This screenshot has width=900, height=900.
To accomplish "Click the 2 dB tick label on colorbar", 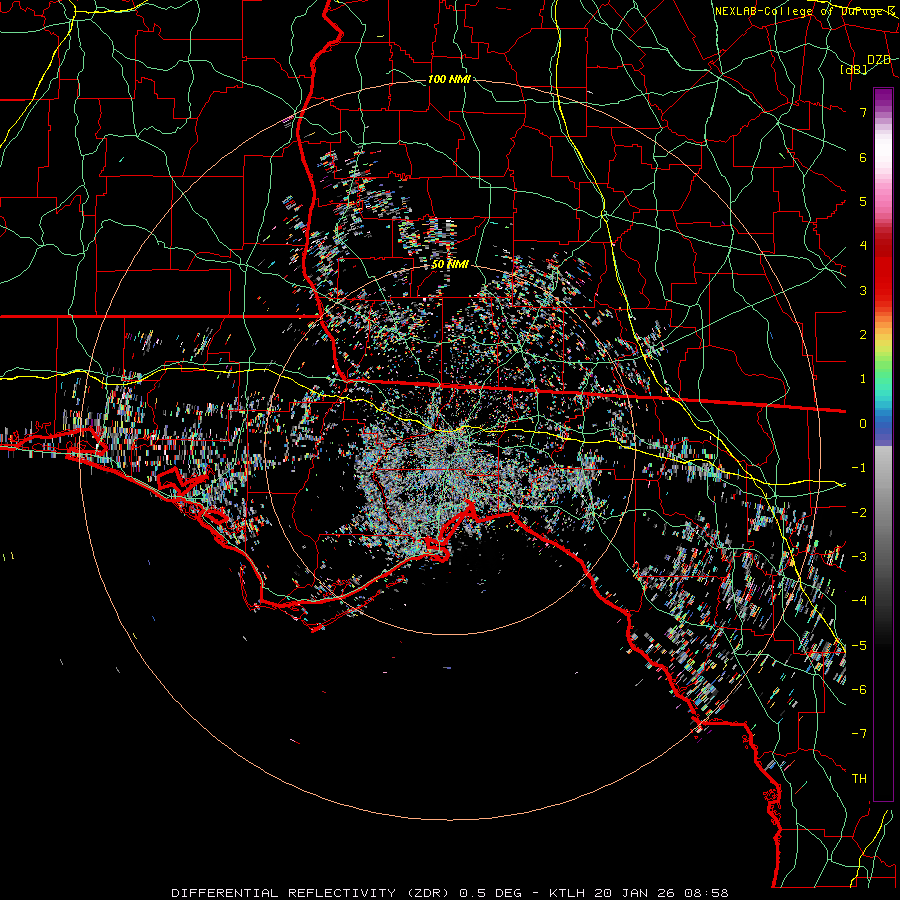I will [x=863, y=335].
